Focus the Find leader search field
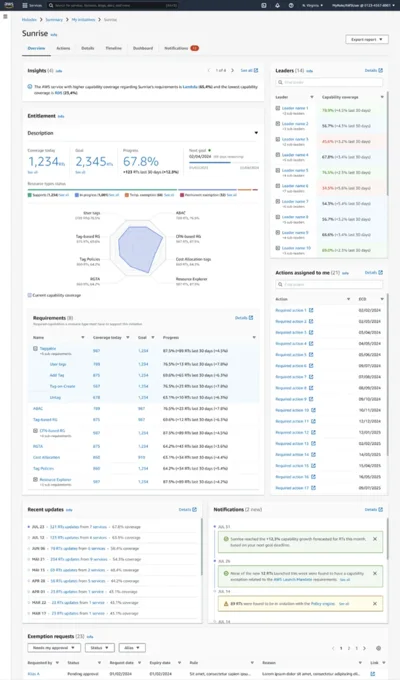 pyautogui.click(x=329, y=82)
